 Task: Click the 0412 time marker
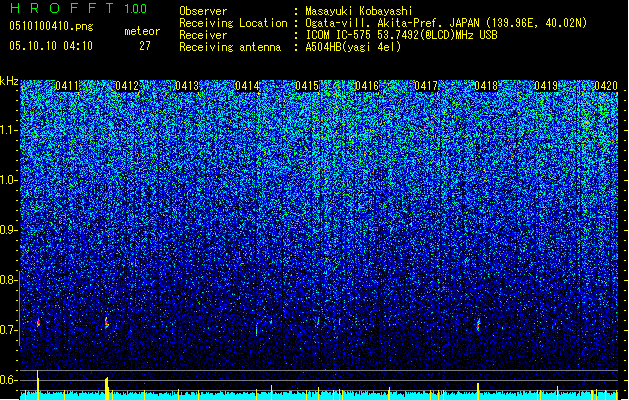127,86
